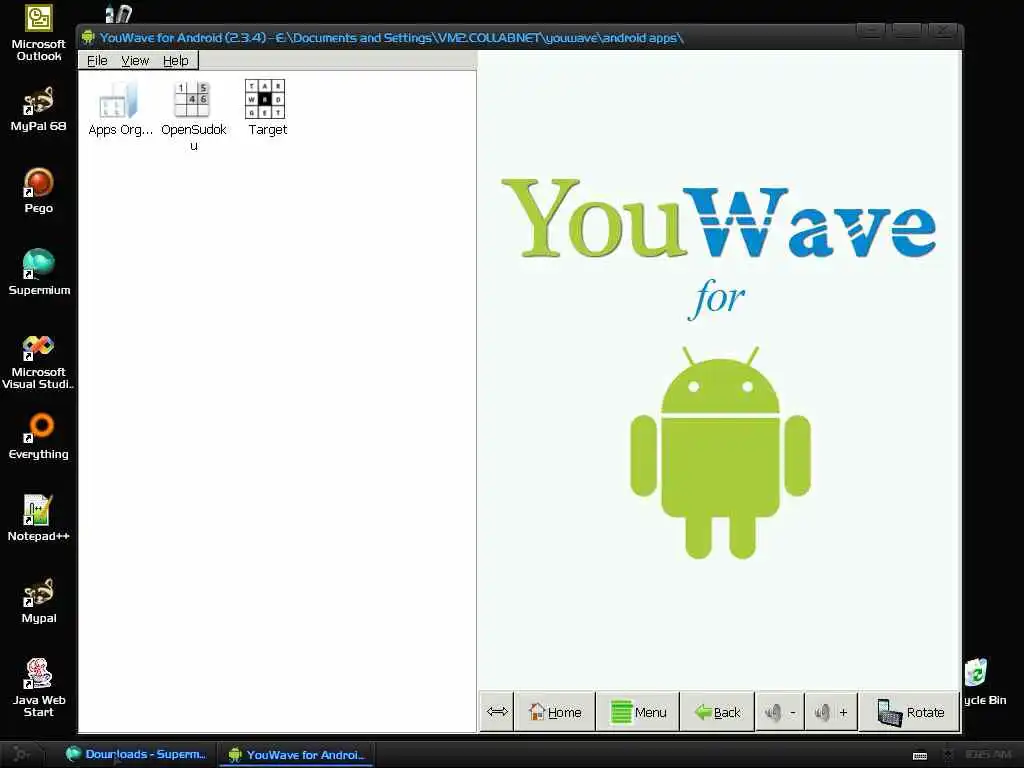The image size is (1024, 768).
Task: Rotate the Android screen
Action: [910, 712]
